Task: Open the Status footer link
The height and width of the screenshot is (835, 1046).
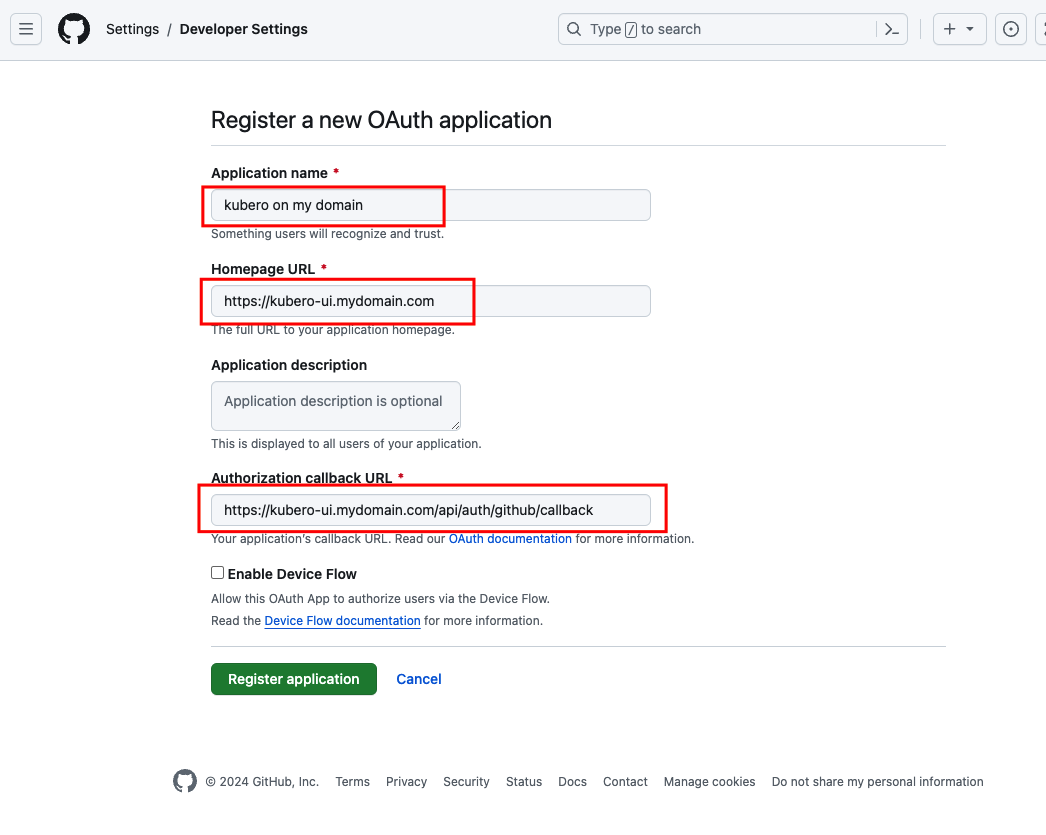Action: click(524, 782)
